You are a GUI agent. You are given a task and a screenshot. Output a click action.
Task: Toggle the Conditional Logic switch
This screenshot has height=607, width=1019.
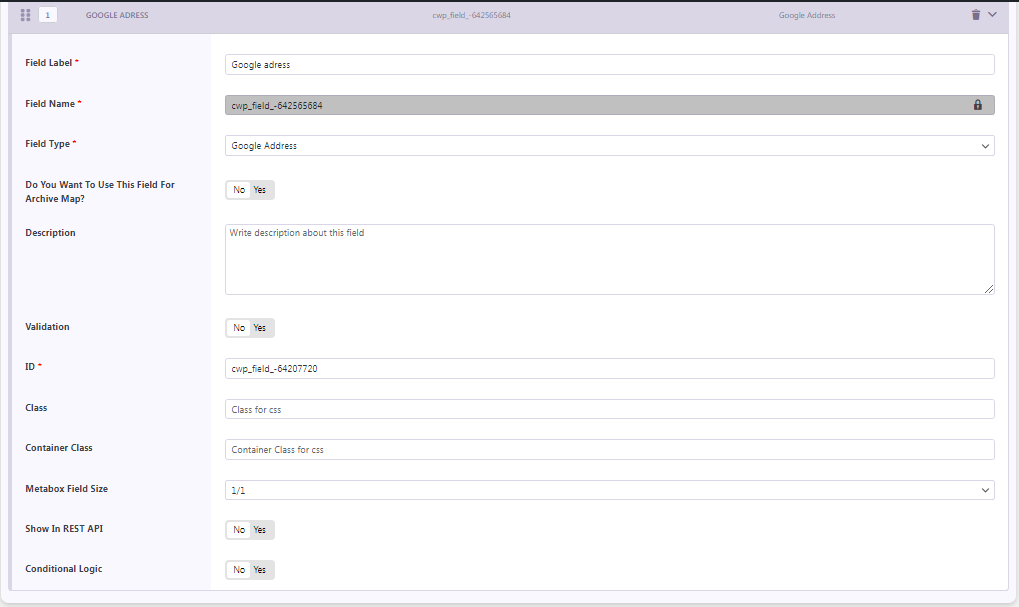(250, 570)
